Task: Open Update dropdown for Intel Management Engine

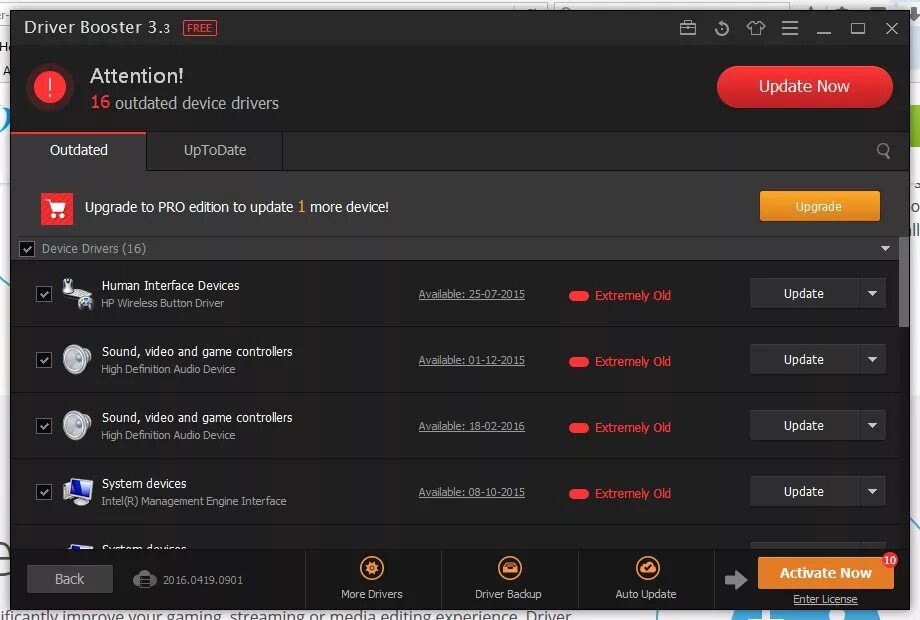Action: tap(873, 492)
